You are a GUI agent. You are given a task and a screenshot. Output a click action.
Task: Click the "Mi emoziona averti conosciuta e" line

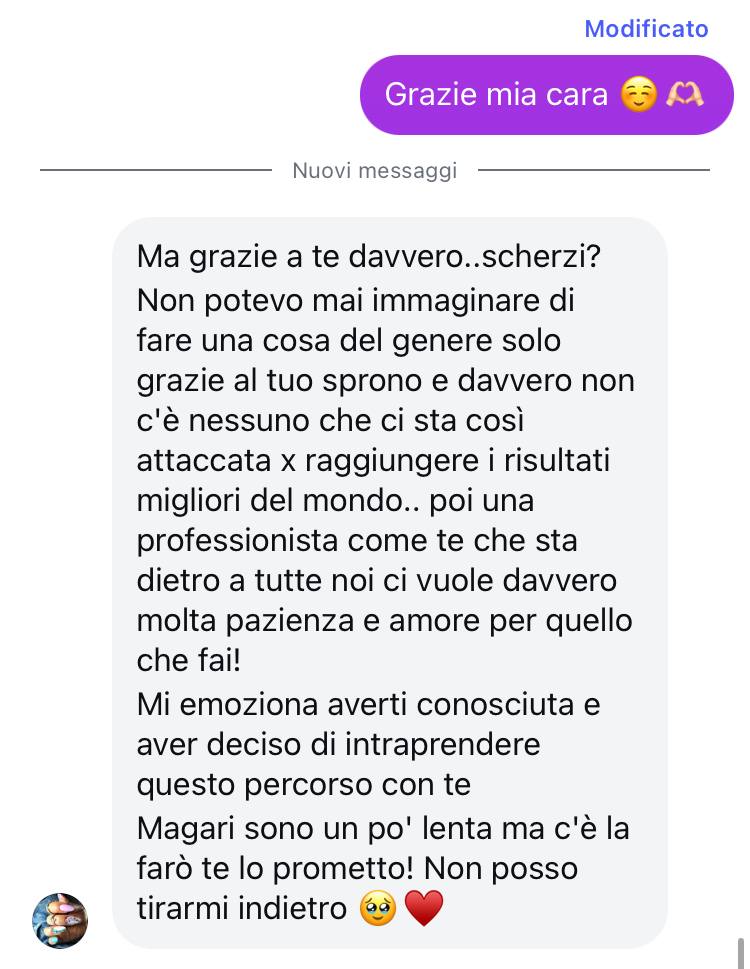tap(368, 705)
